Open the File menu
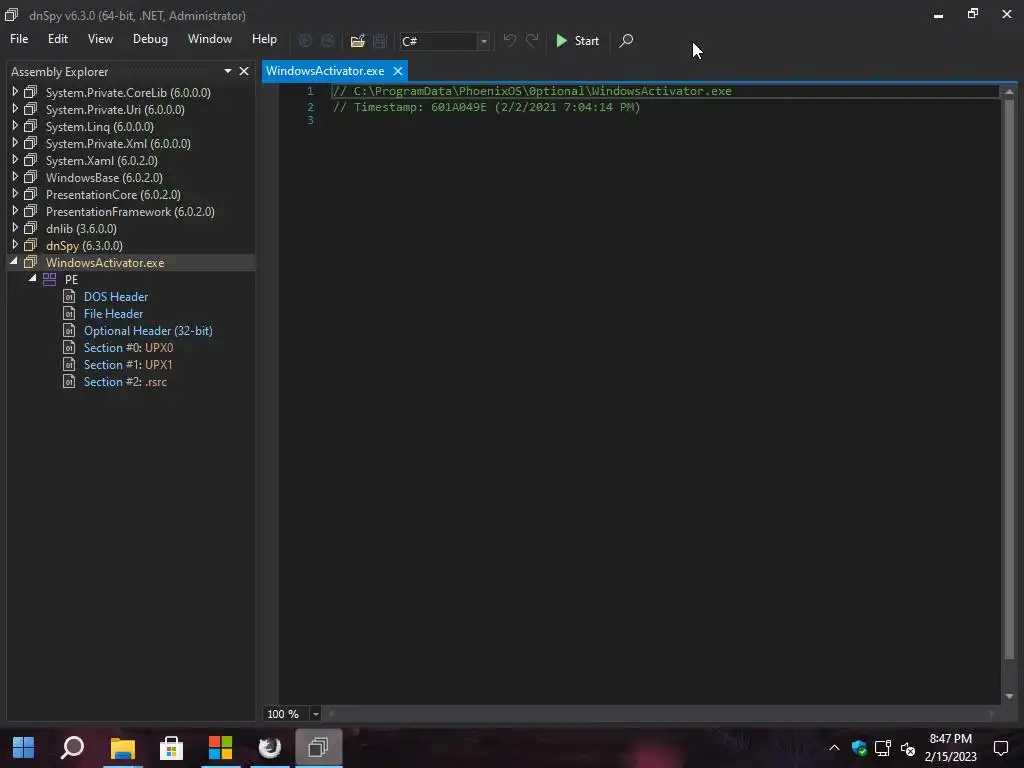The width and height of the screenshot is (1024, 768). (19, 39)
